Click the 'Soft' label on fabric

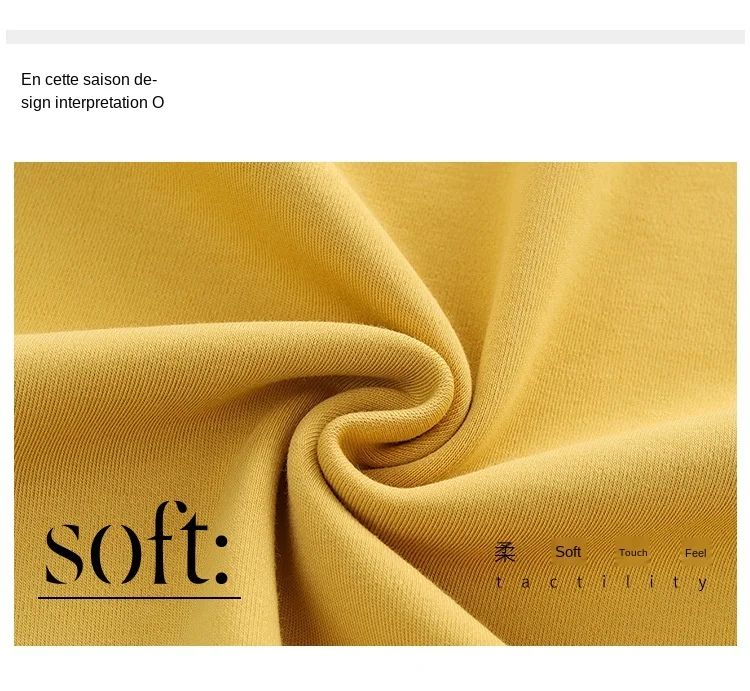[568, 552]
